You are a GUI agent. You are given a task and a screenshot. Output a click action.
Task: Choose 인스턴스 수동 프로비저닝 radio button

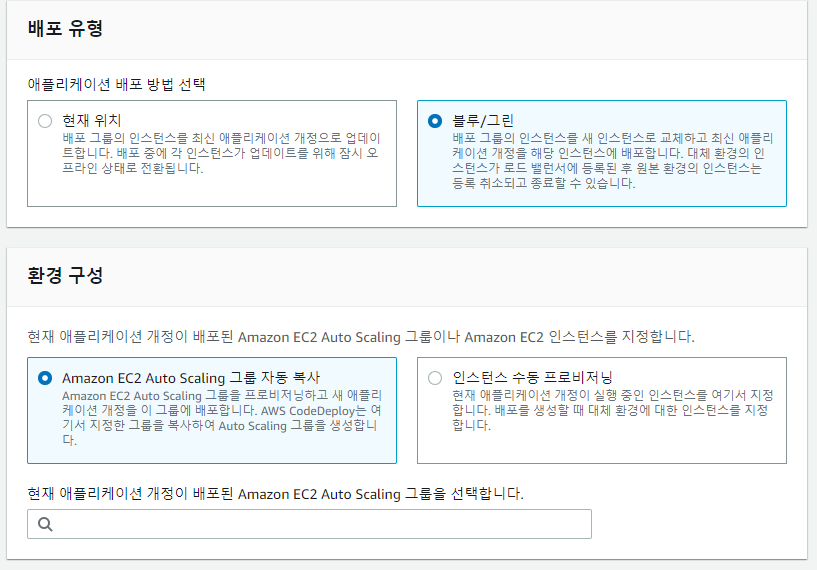(x=435, y=378)
